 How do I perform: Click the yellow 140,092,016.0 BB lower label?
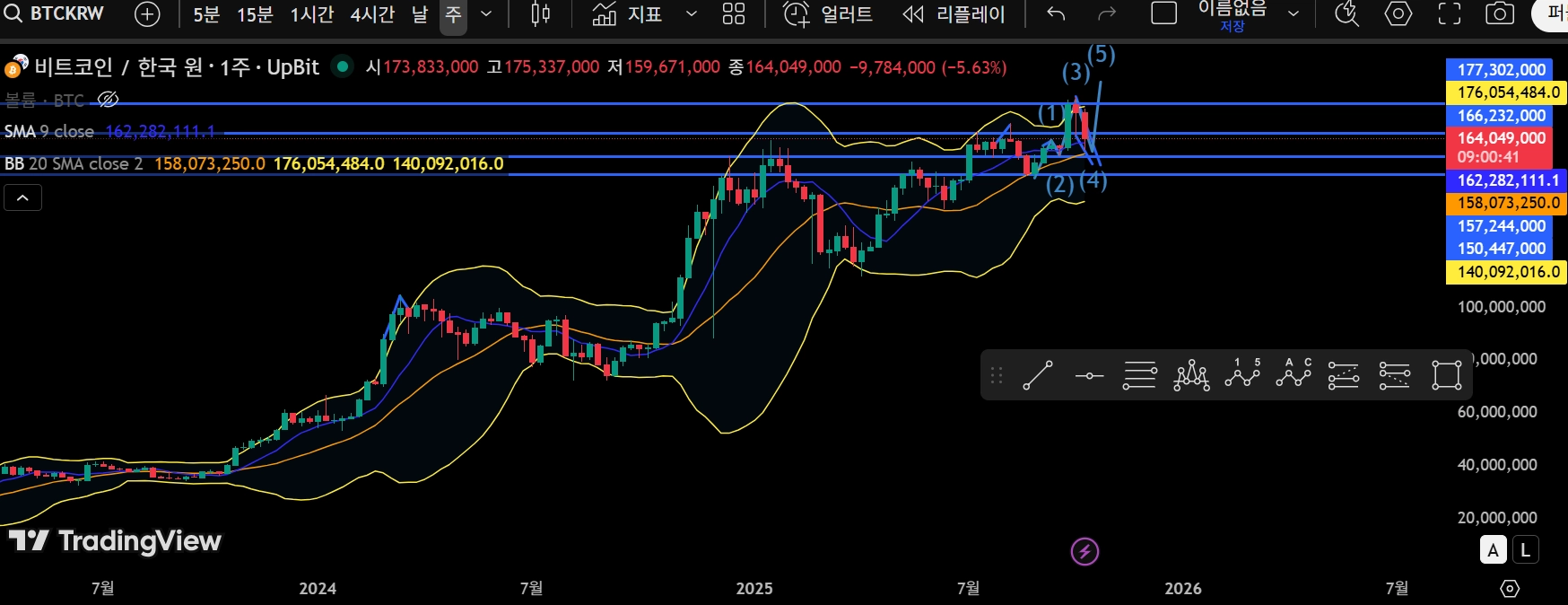(1507, 272)
